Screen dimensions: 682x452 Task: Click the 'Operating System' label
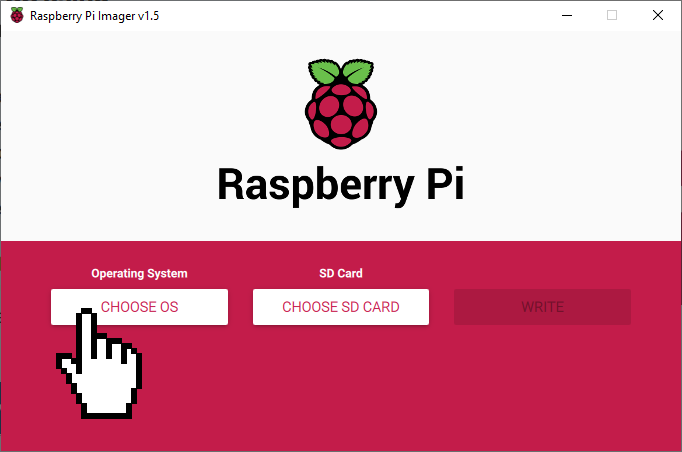(x=139, y=274)
